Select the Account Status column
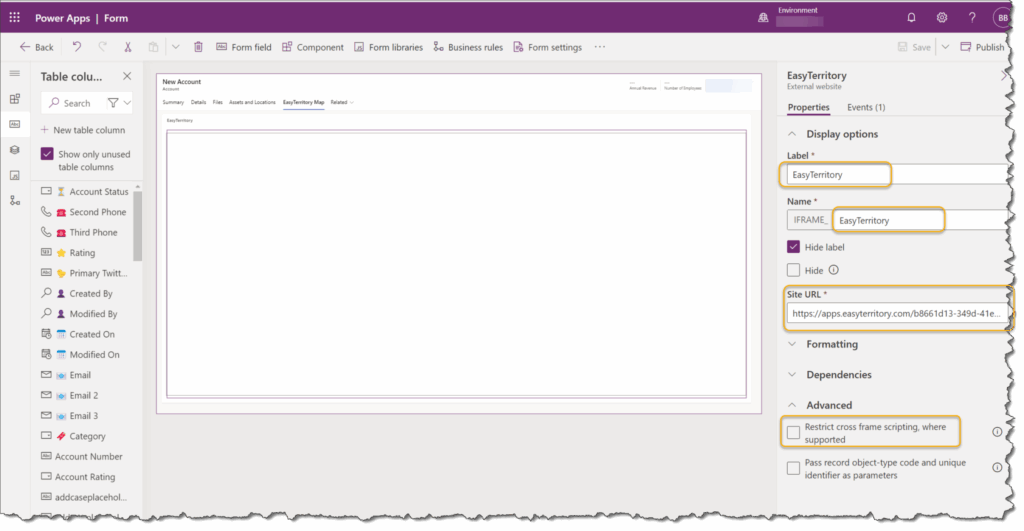The width and height of the screenshot is (1024, 531). [x=87, y=191]
